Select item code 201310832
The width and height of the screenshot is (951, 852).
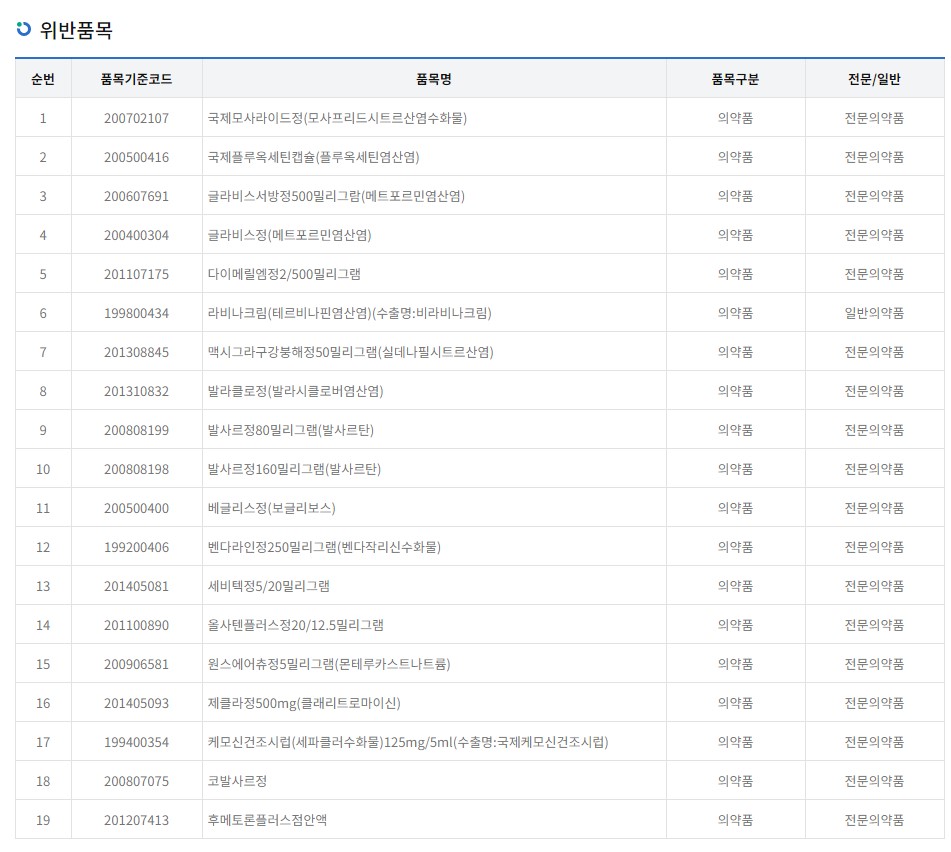(136, 391)
